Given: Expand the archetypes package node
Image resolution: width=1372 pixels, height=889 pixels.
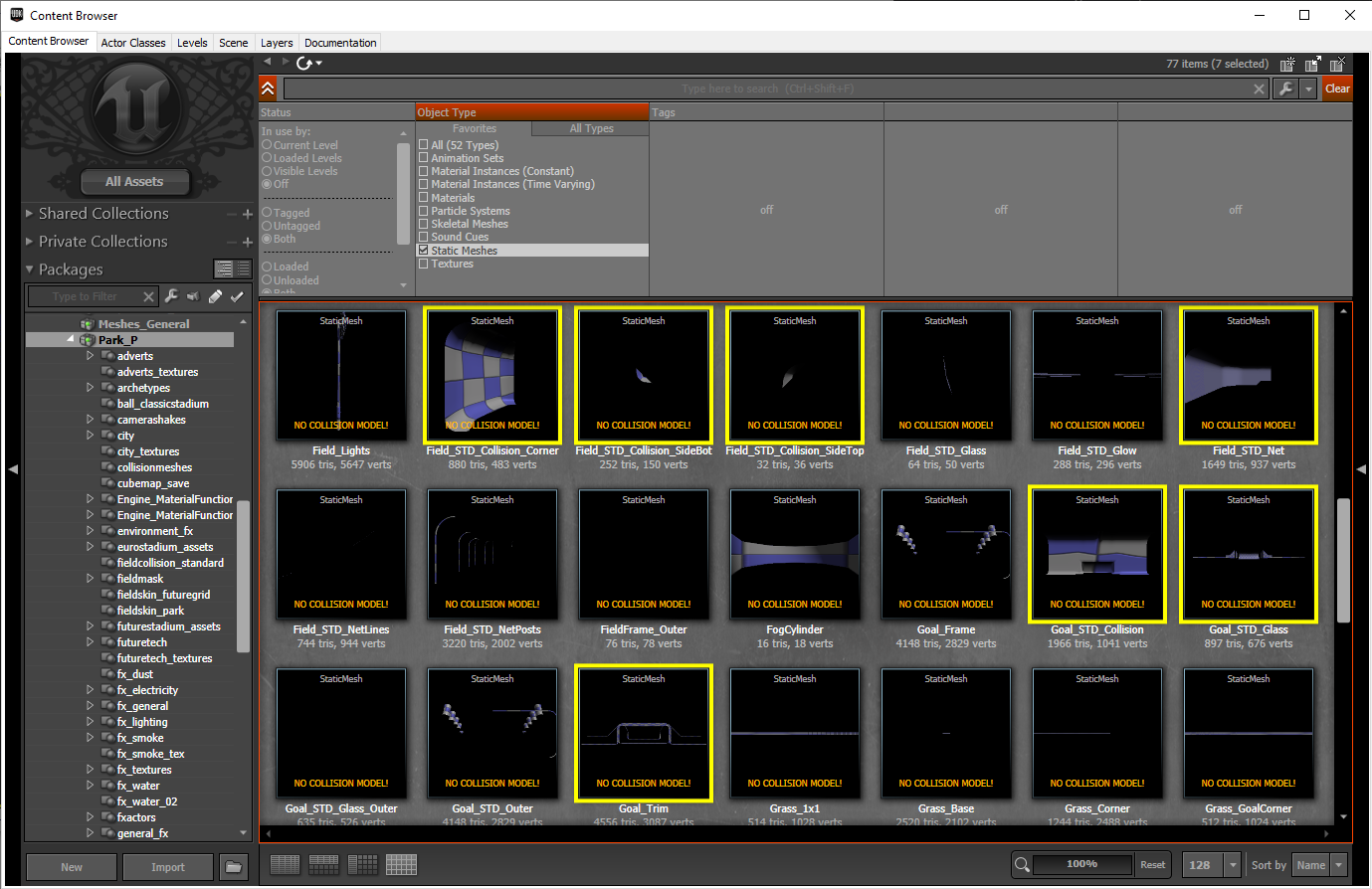Looking at the screenshot, I should click(90, 387).
